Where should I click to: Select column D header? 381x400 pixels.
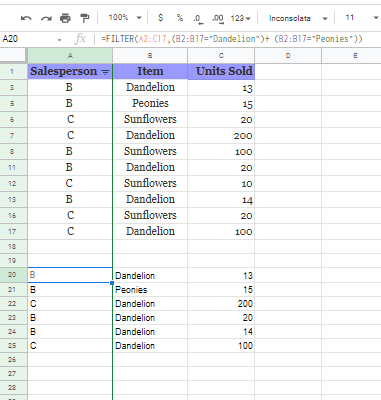click(x=288, y=56)
